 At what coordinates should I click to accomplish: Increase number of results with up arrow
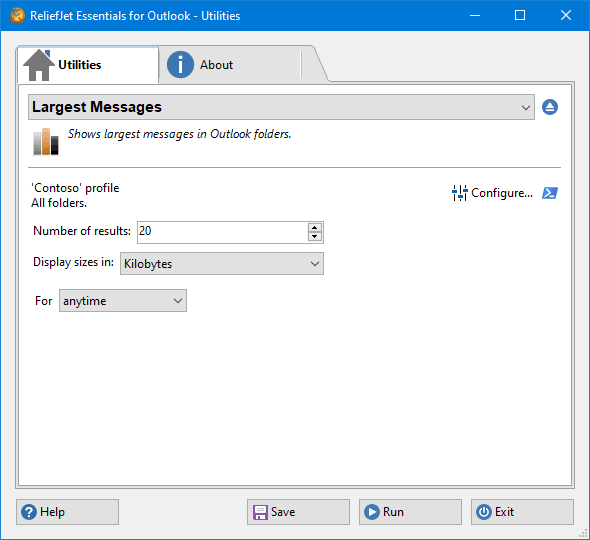tap(315, 228)
